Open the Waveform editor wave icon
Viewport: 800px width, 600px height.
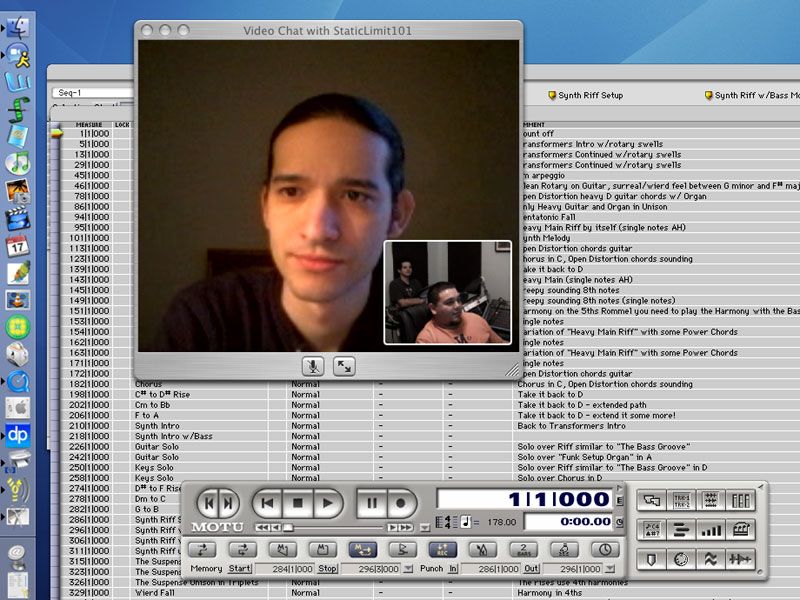(x=710, y=560)
